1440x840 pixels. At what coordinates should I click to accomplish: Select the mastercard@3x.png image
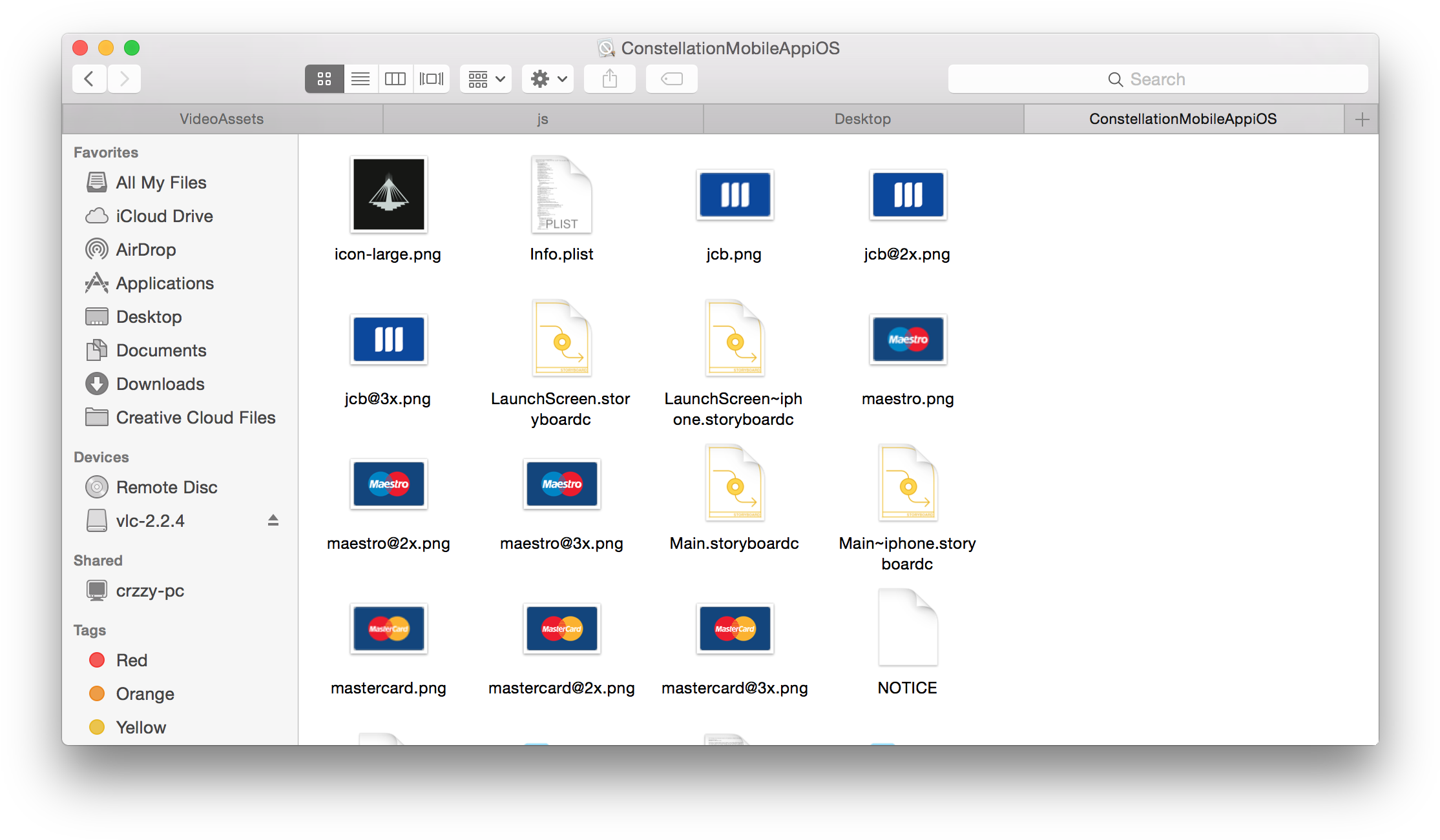point(735,628)
